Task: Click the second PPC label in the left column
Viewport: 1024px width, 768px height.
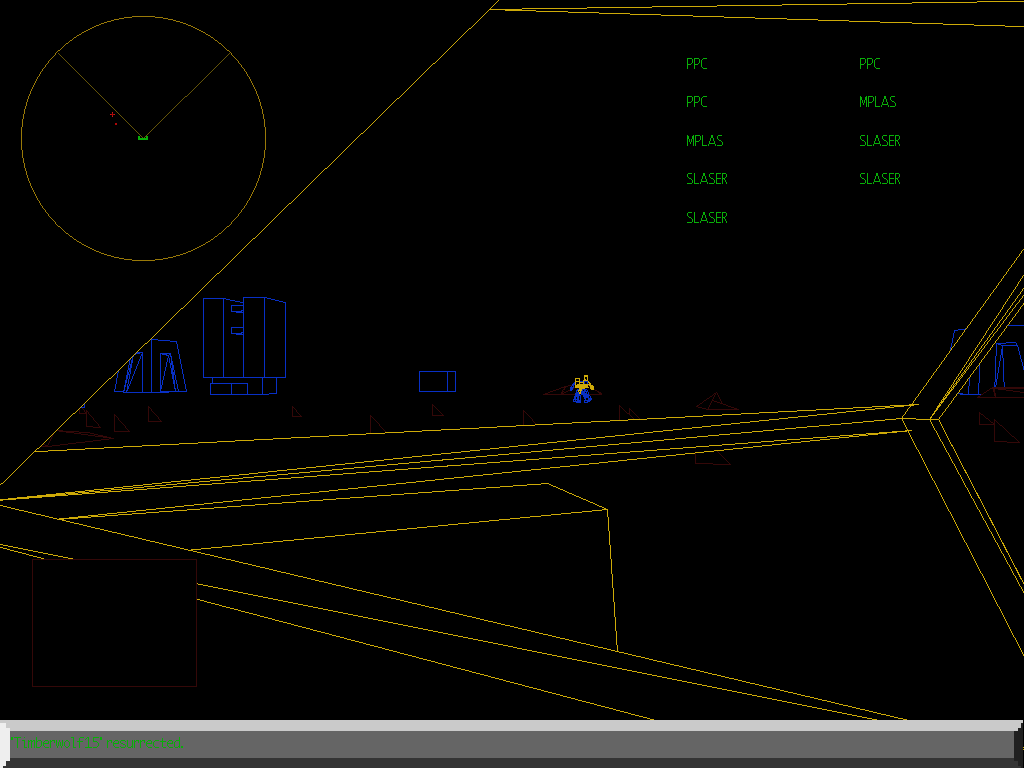Action: [696, 102]
